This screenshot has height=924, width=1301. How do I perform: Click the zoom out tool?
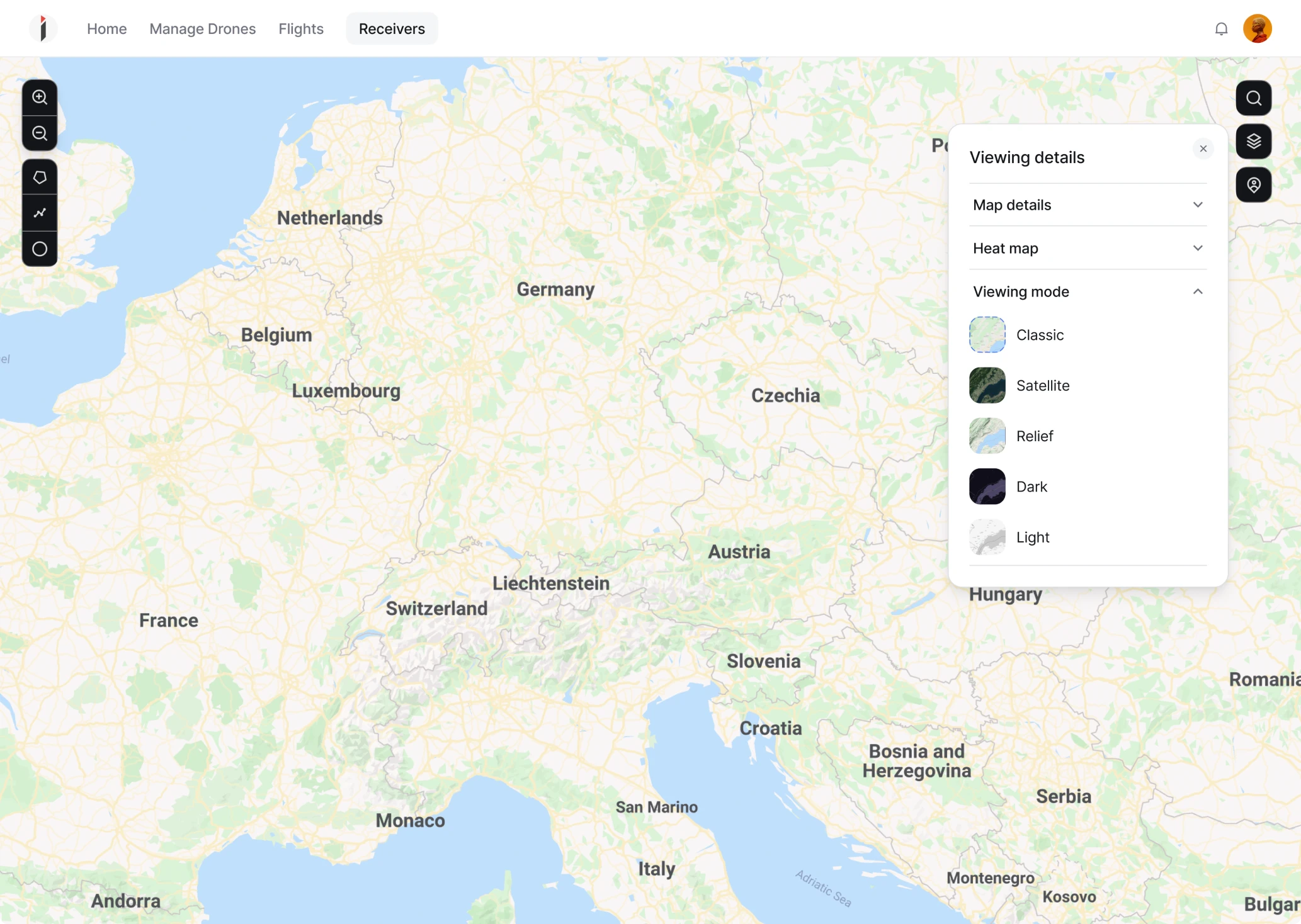click(40, 133)
